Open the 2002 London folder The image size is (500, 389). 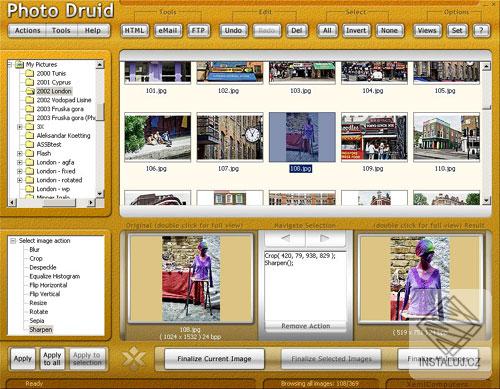click(x=54, y=91)
